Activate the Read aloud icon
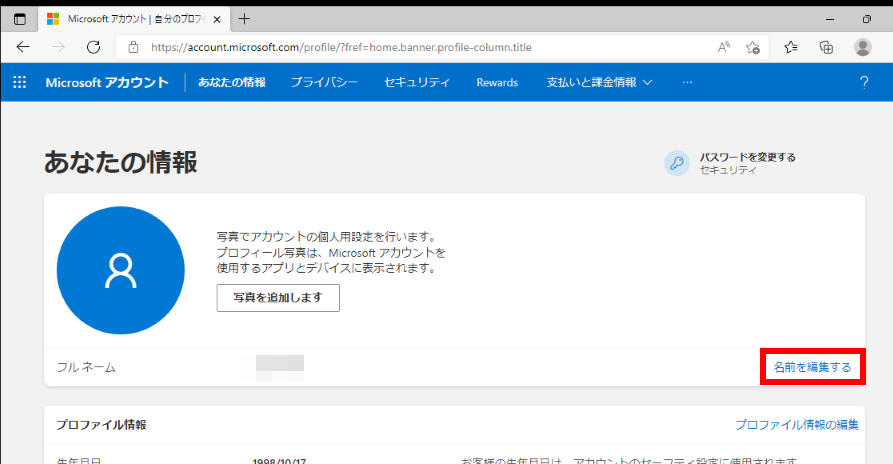The height and width of the screenshot is (464, 893). tap(724, 47)
